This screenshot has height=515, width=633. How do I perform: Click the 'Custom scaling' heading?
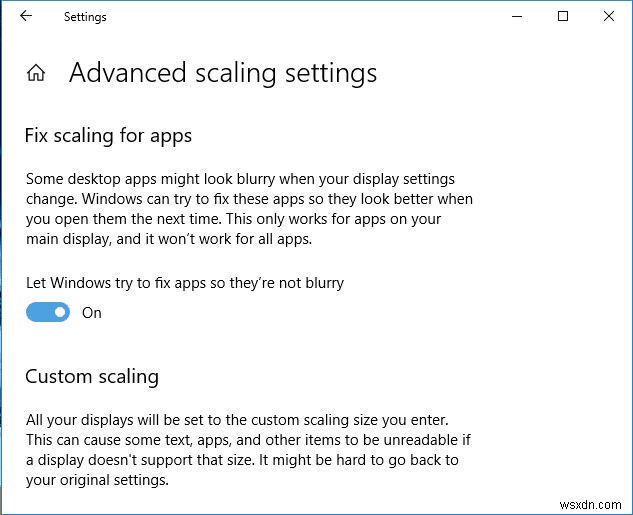pos(92,377)
